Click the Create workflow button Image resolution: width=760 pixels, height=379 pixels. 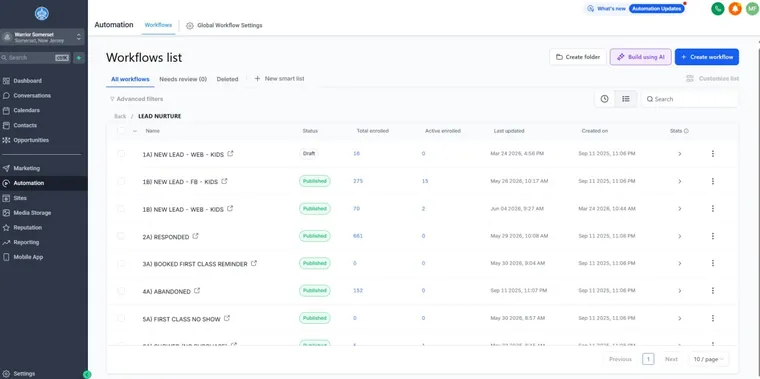[707, 57]
